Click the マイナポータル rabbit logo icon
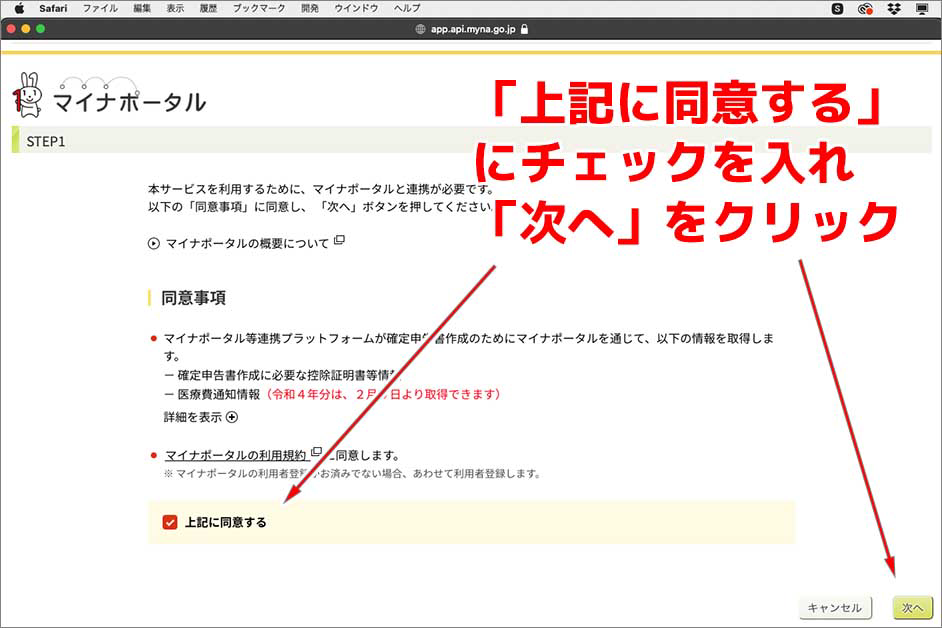The height and width of the screenshot is (628, 942). click(30, 93)
